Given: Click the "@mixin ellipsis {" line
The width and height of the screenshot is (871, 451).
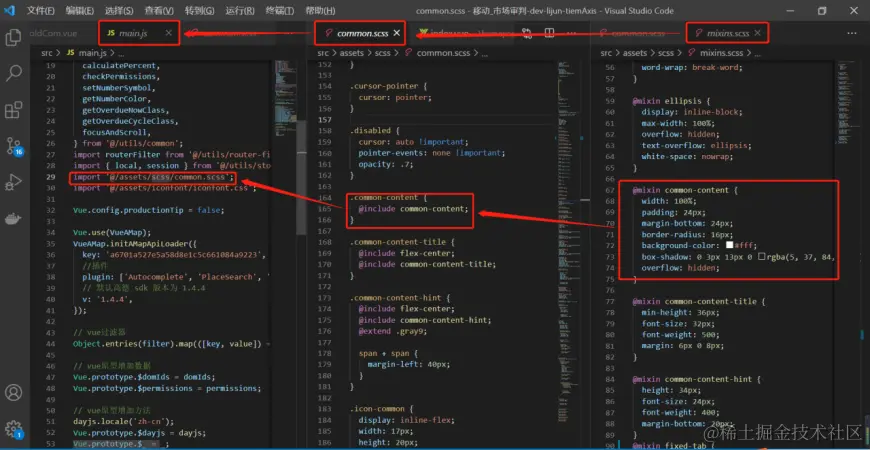Looking at the screenshot, I should [672, 101].
